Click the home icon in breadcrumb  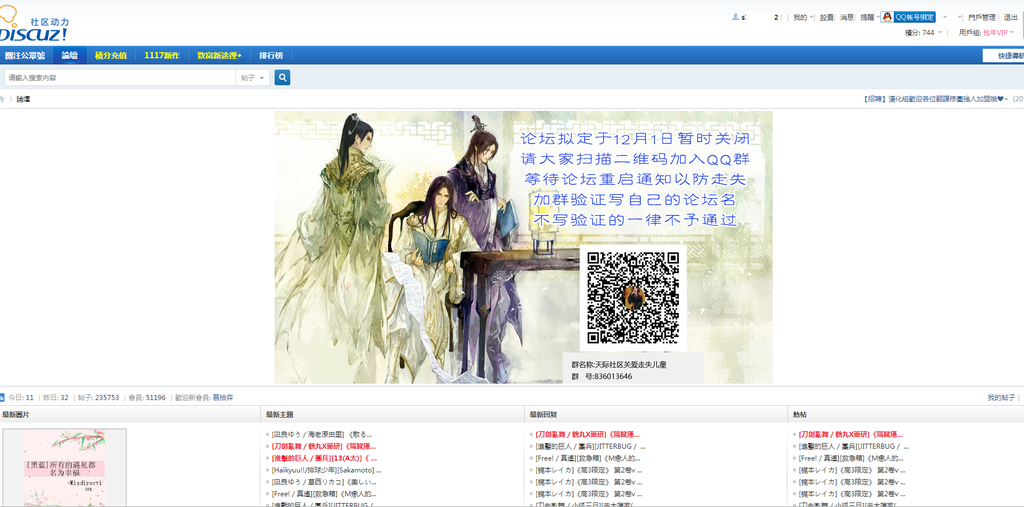[x=2, y=99]
